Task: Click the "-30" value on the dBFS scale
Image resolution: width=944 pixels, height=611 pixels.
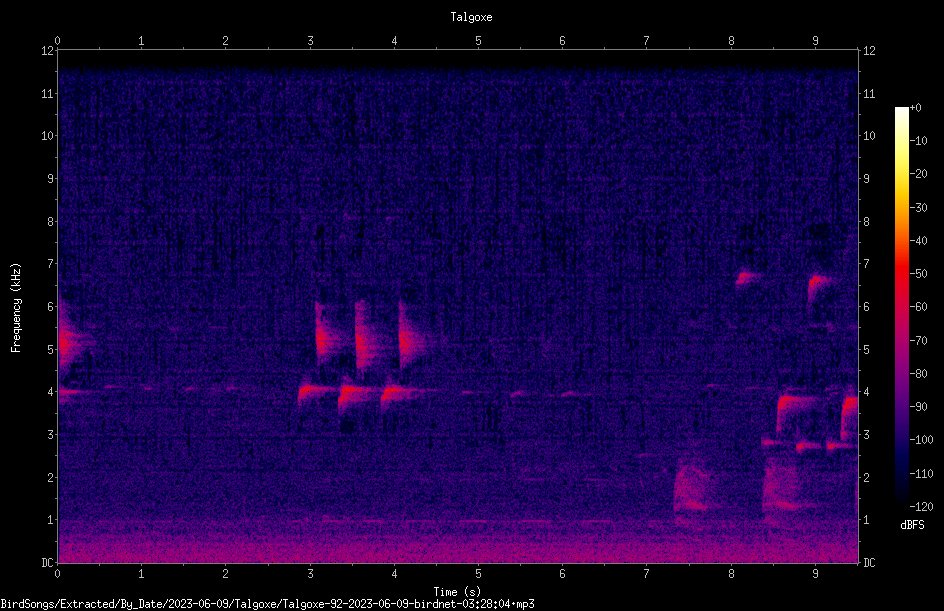Action: tap(919, 208)
